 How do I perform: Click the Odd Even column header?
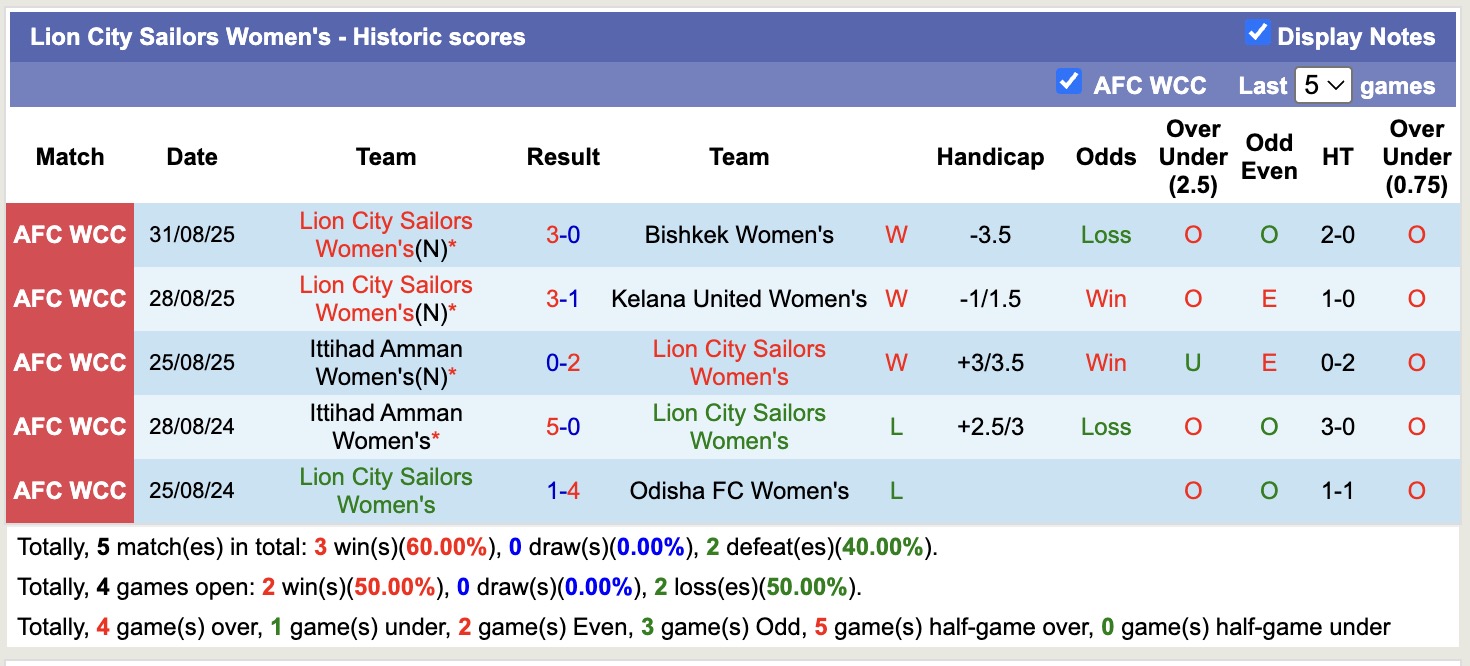tap(1269, 157)
